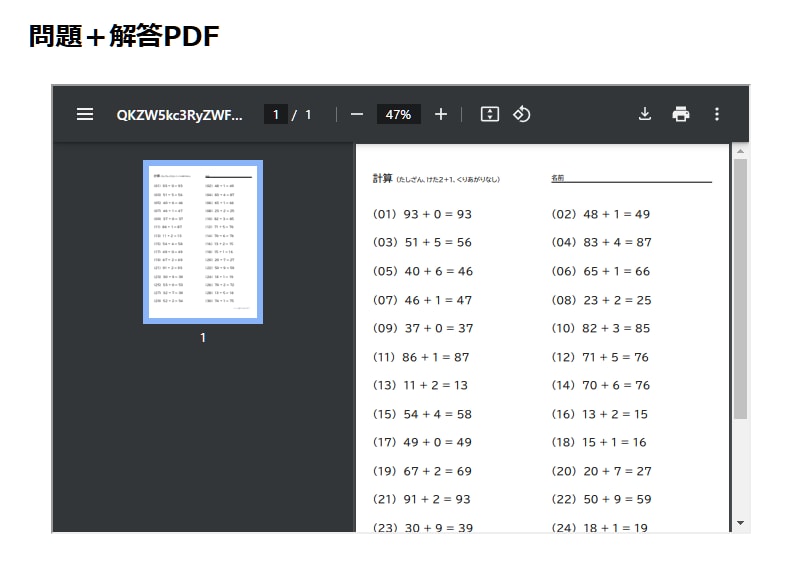794x564 pixels.
Task: Click problem (05) 40 + 6 = 46
Action: point(423,271)
